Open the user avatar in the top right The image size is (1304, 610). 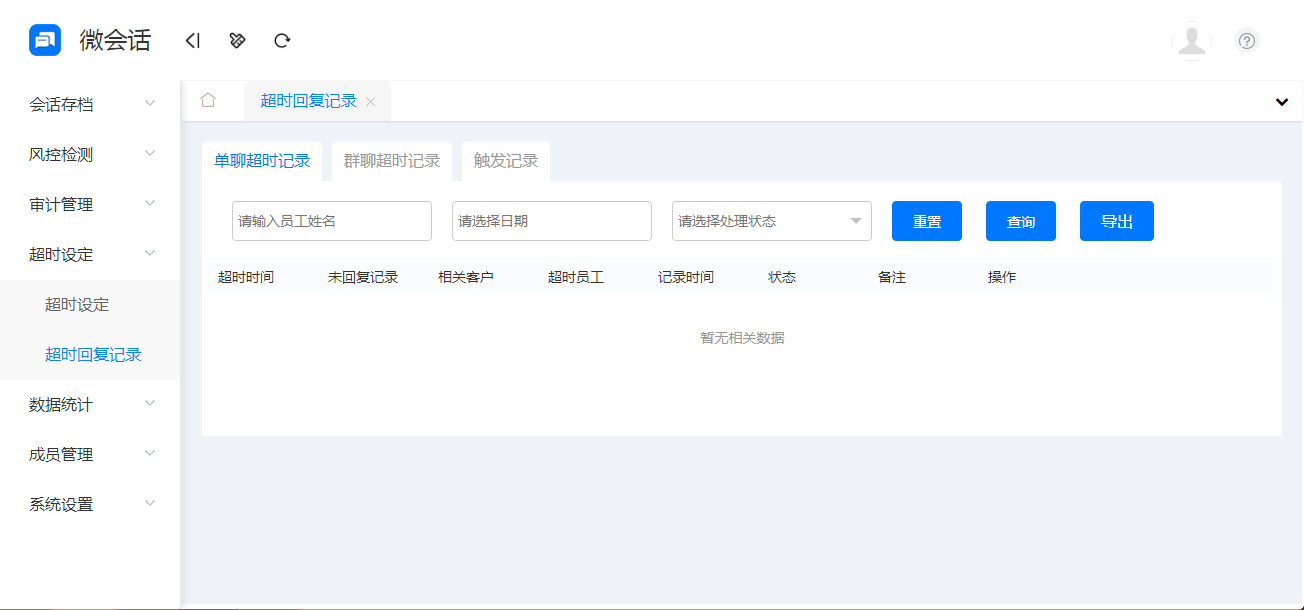click(x=1191, y=41)
